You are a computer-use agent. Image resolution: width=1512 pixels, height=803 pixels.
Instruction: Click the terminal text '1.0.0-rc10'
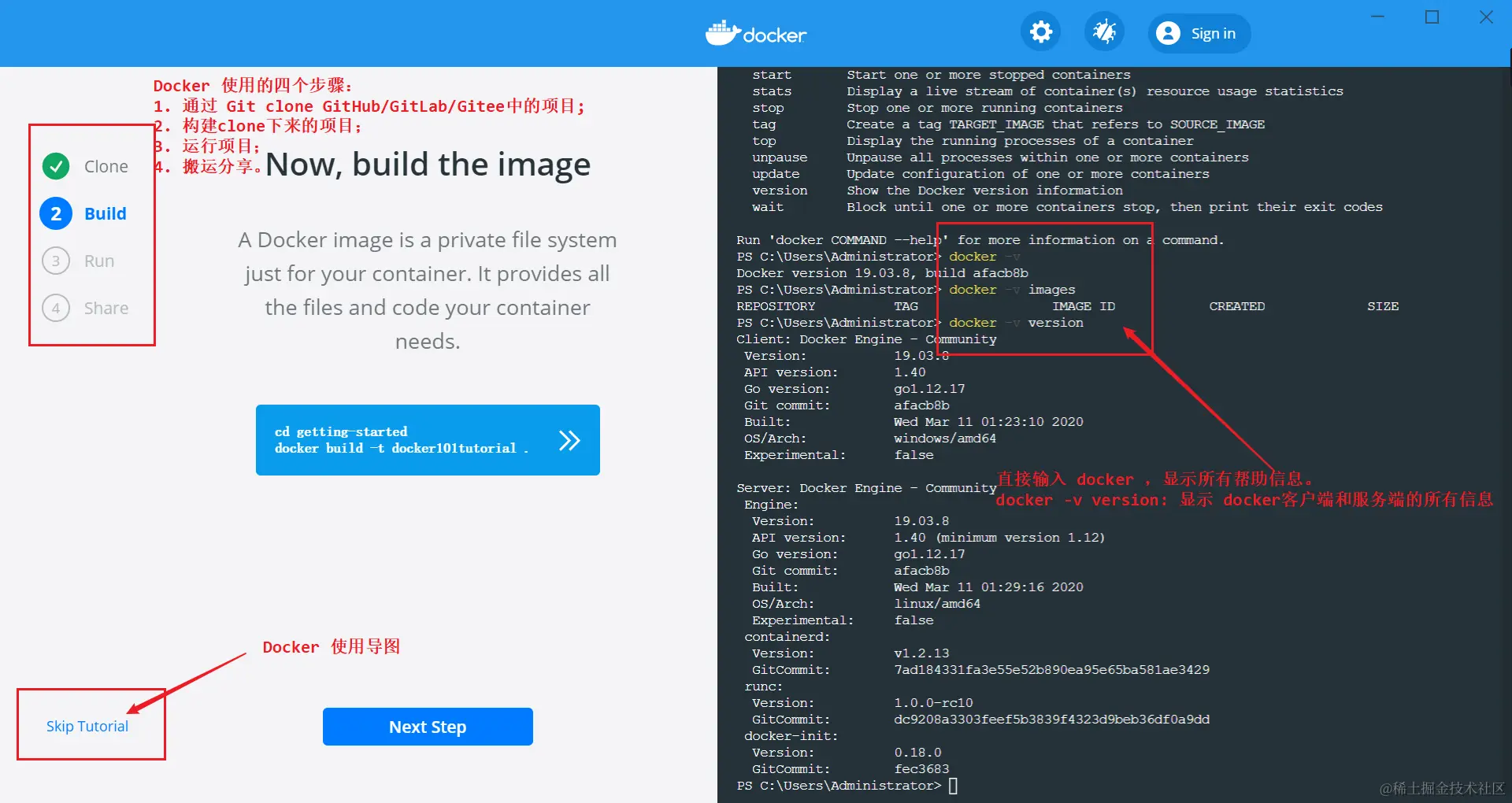[933, 703]
